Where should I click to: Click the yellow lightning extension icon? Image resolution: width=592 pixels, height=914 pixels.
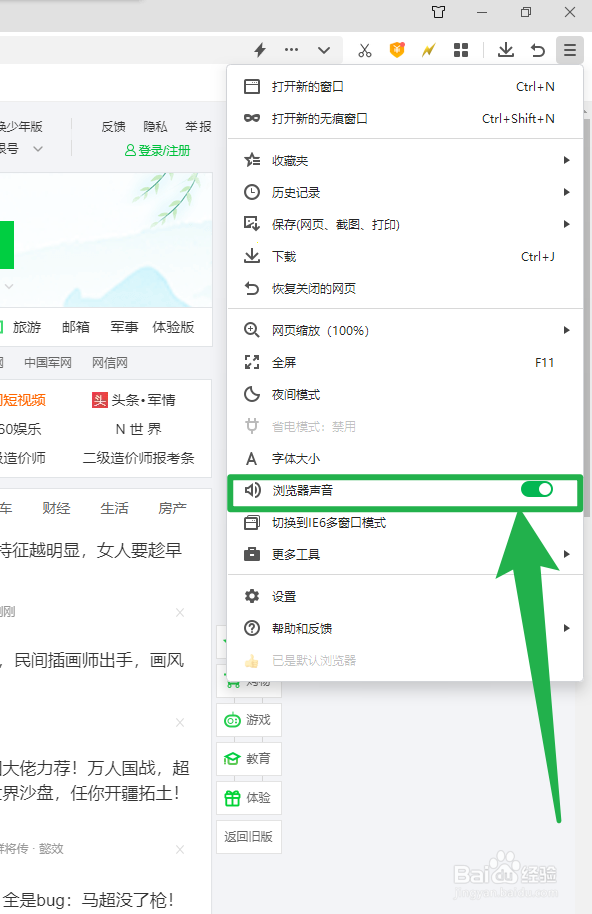pyautogui.click(x=429, y=50)
